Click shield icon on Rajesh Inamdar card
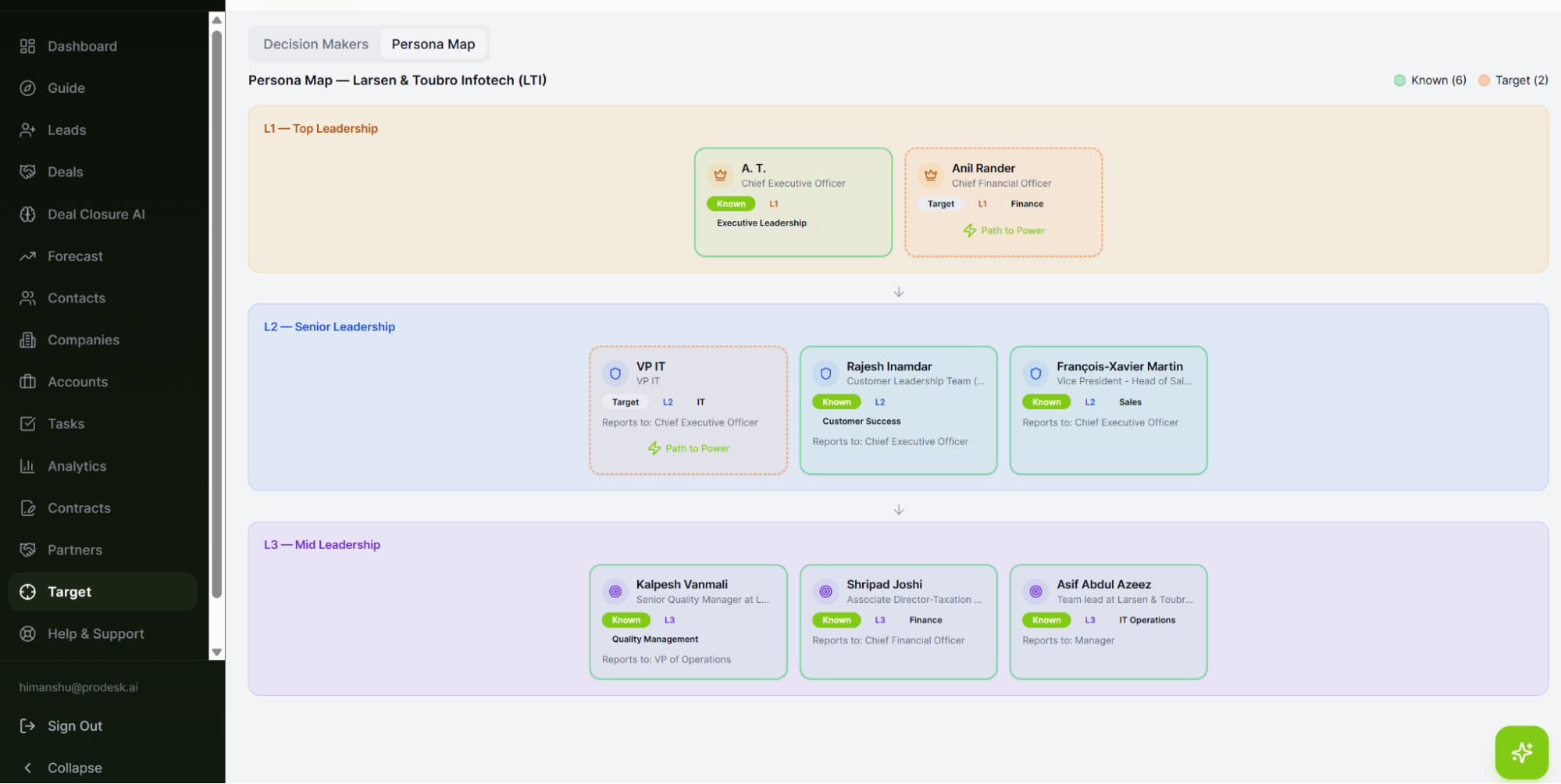 tap(825, 373)
